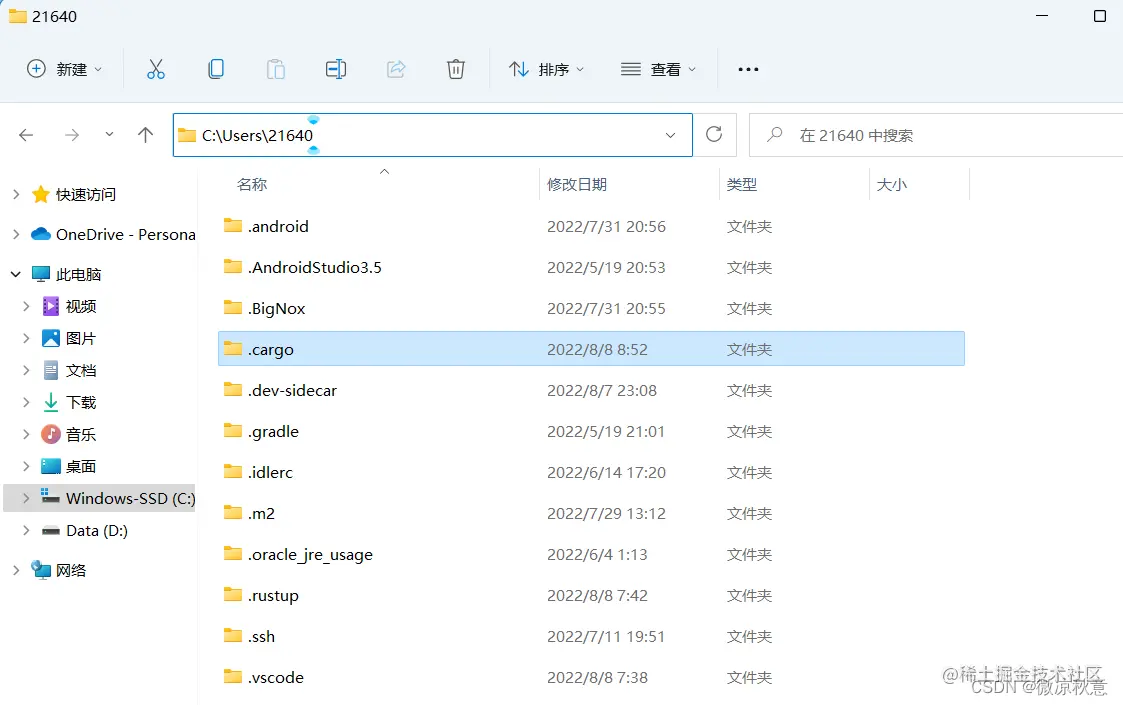Open the See more ellipsis menu
The height and width of the screenshot is (705, 1123).
[748, 69]
